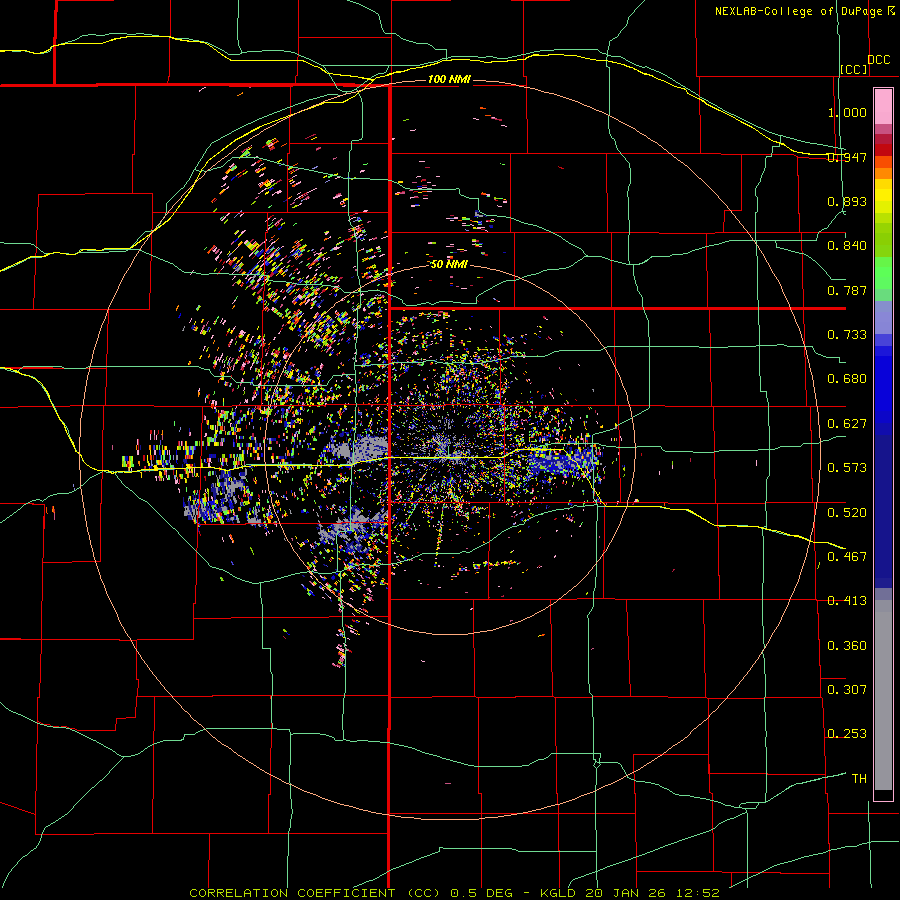This screenshot has height=900, width=900.
Task: Click the CORRELATION COEFFICIENT (CC) caption title
Action: [x=315, y=893]
